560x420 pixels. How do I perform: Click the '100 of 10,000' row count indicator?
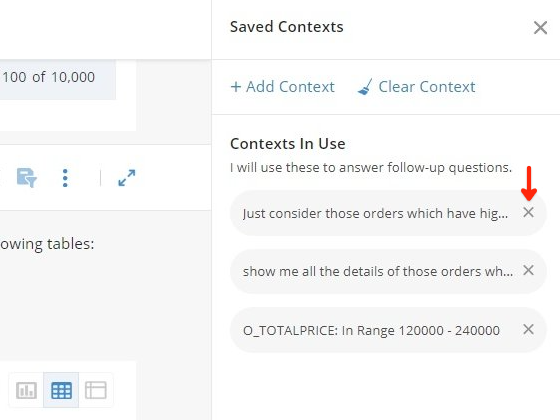click(x=49, y=77)
